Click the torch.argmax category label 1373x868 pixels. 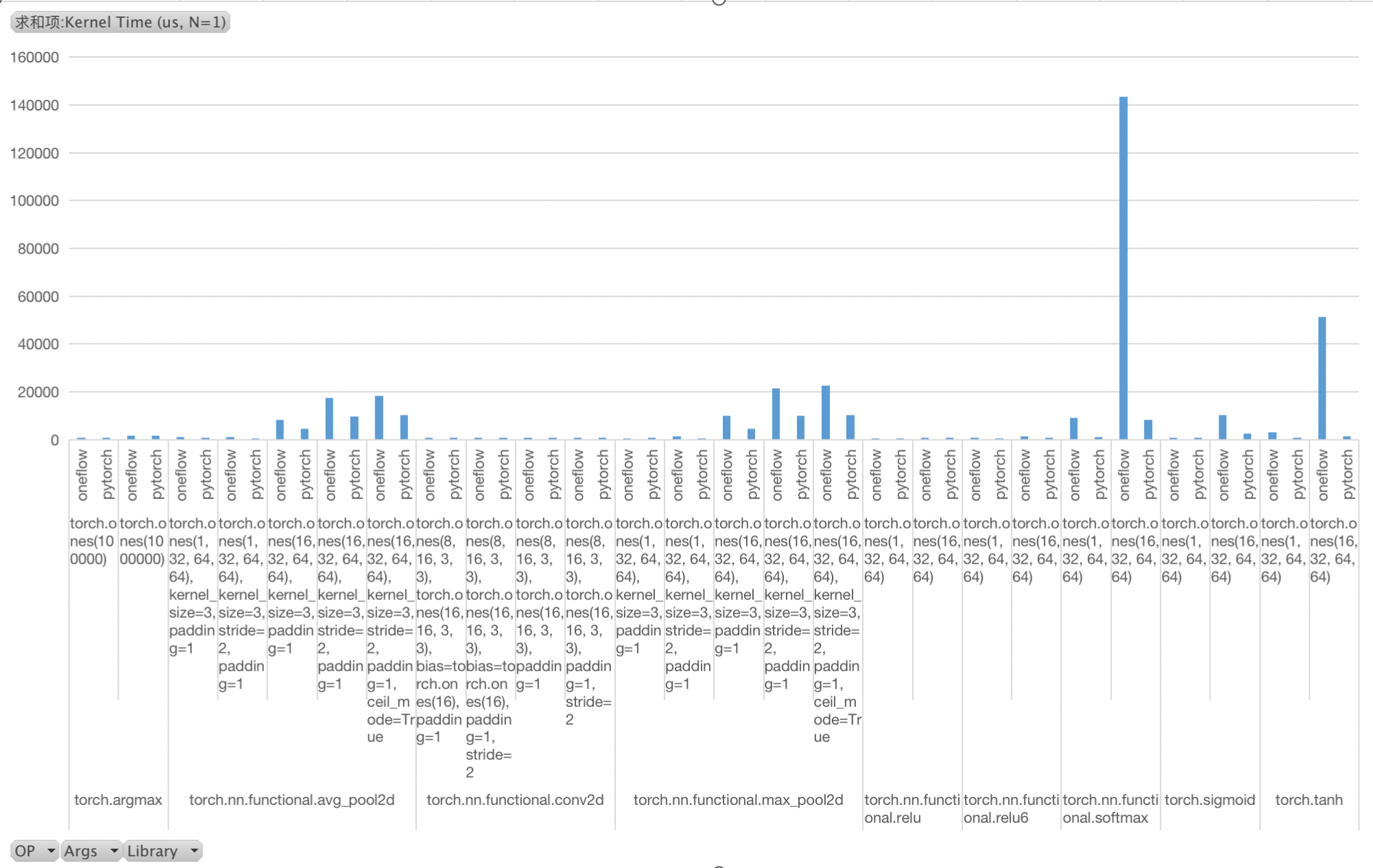(117, 799)
